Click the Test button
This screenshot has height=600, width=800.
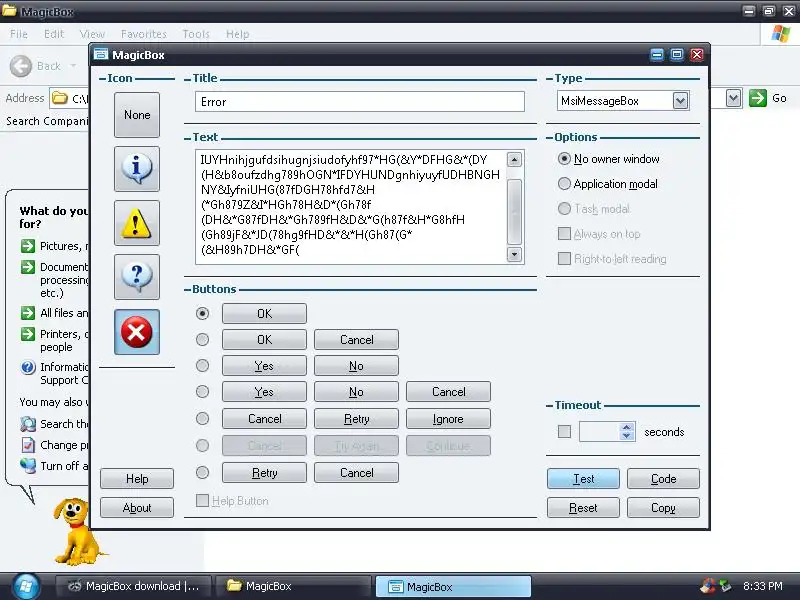click(583, 479)
